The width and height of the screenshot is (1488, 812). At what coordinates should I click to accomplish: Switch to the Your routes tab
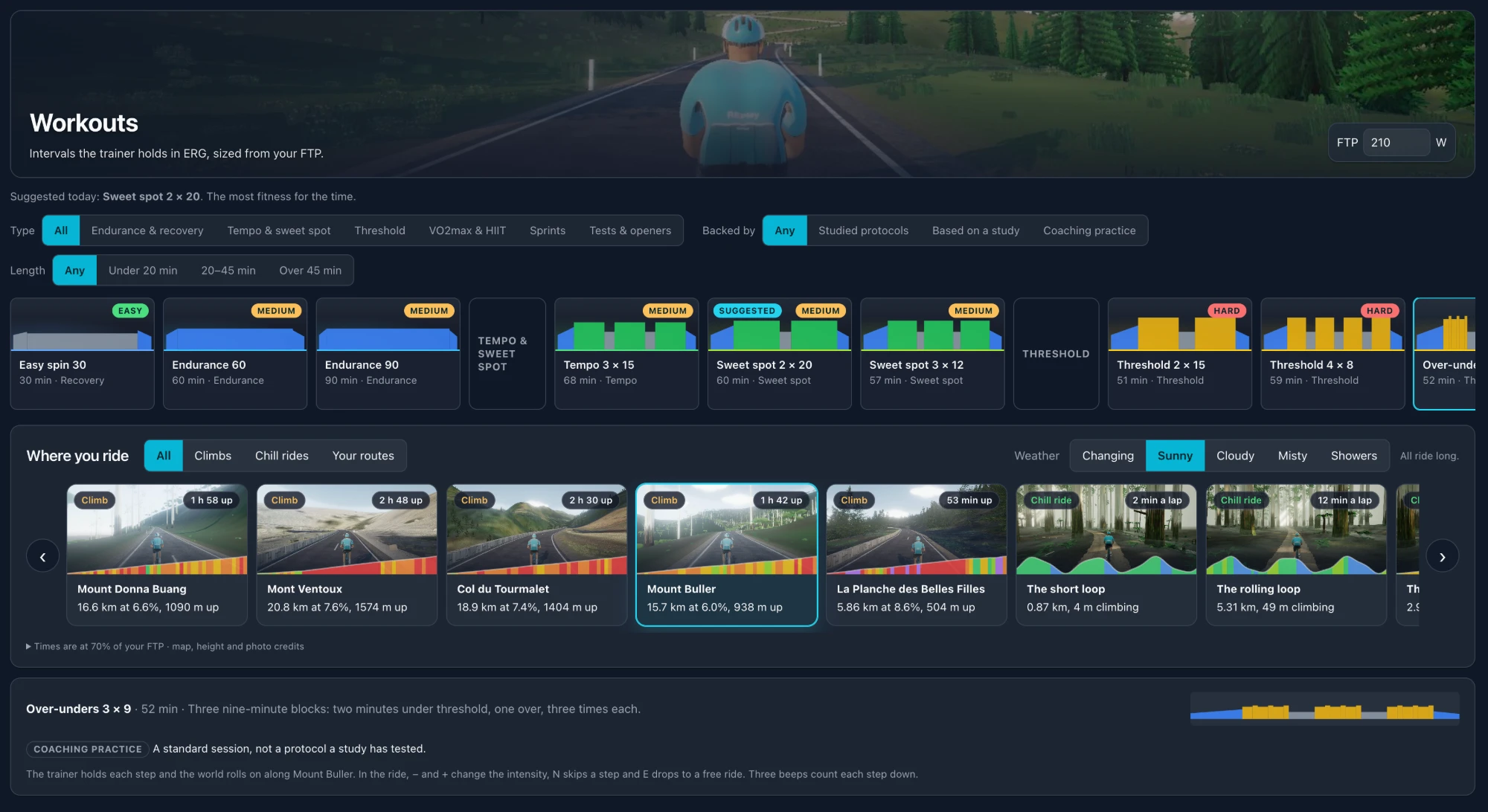(363, 456)
